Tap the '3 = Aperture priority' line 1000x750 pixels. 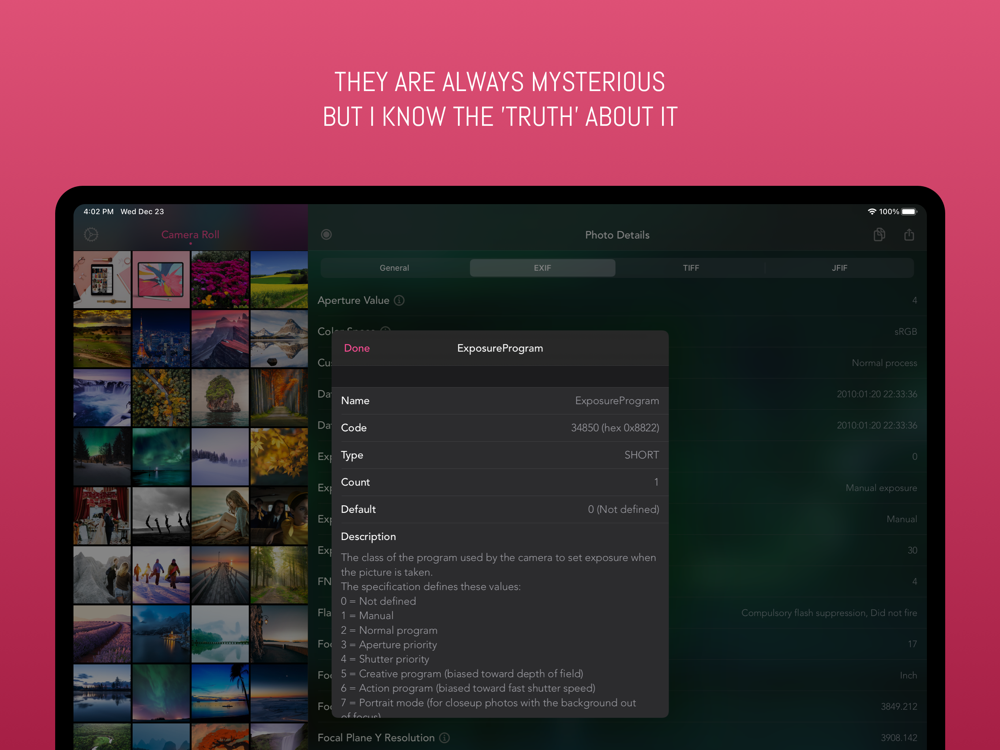pos(388,645)
